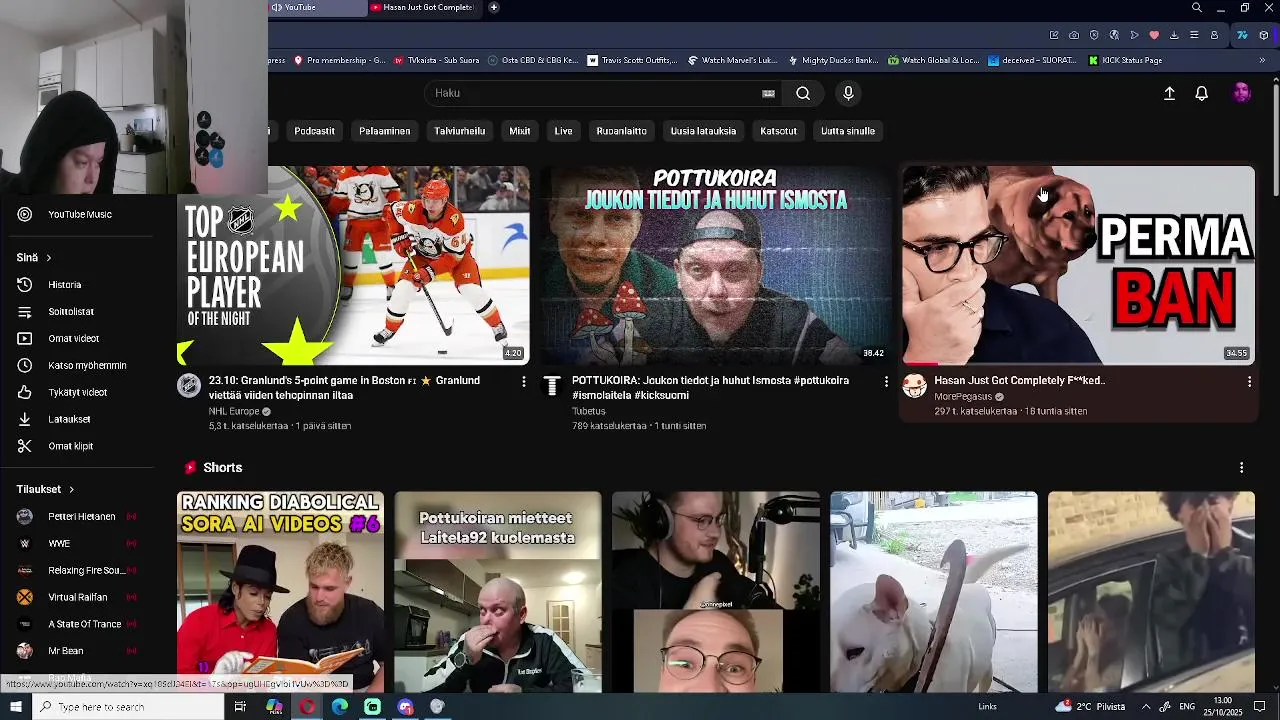Open the Pottukoiran mietteet short
The image size is (1280, 720).
coord(498,592)
